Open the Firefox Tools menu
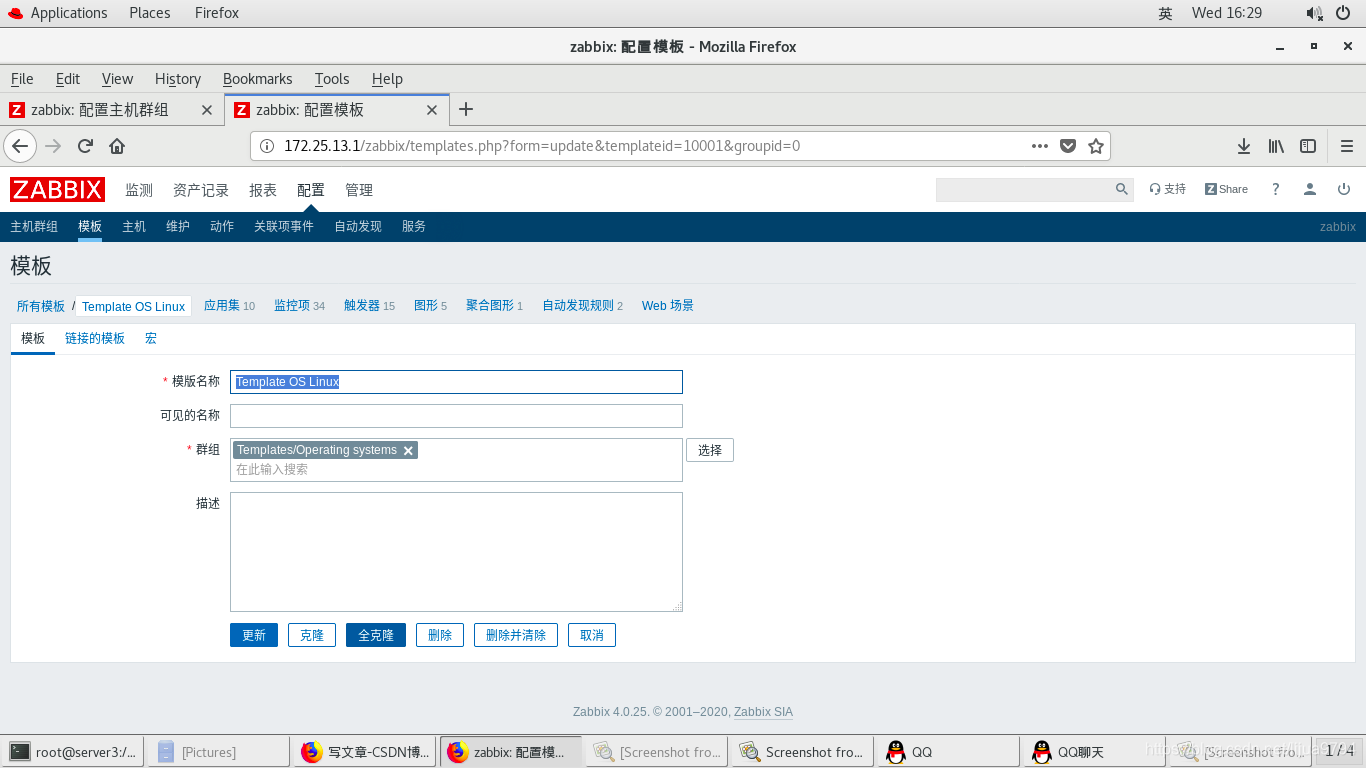The height and width of the screenshot is (768, 1366). pos(332,79)
